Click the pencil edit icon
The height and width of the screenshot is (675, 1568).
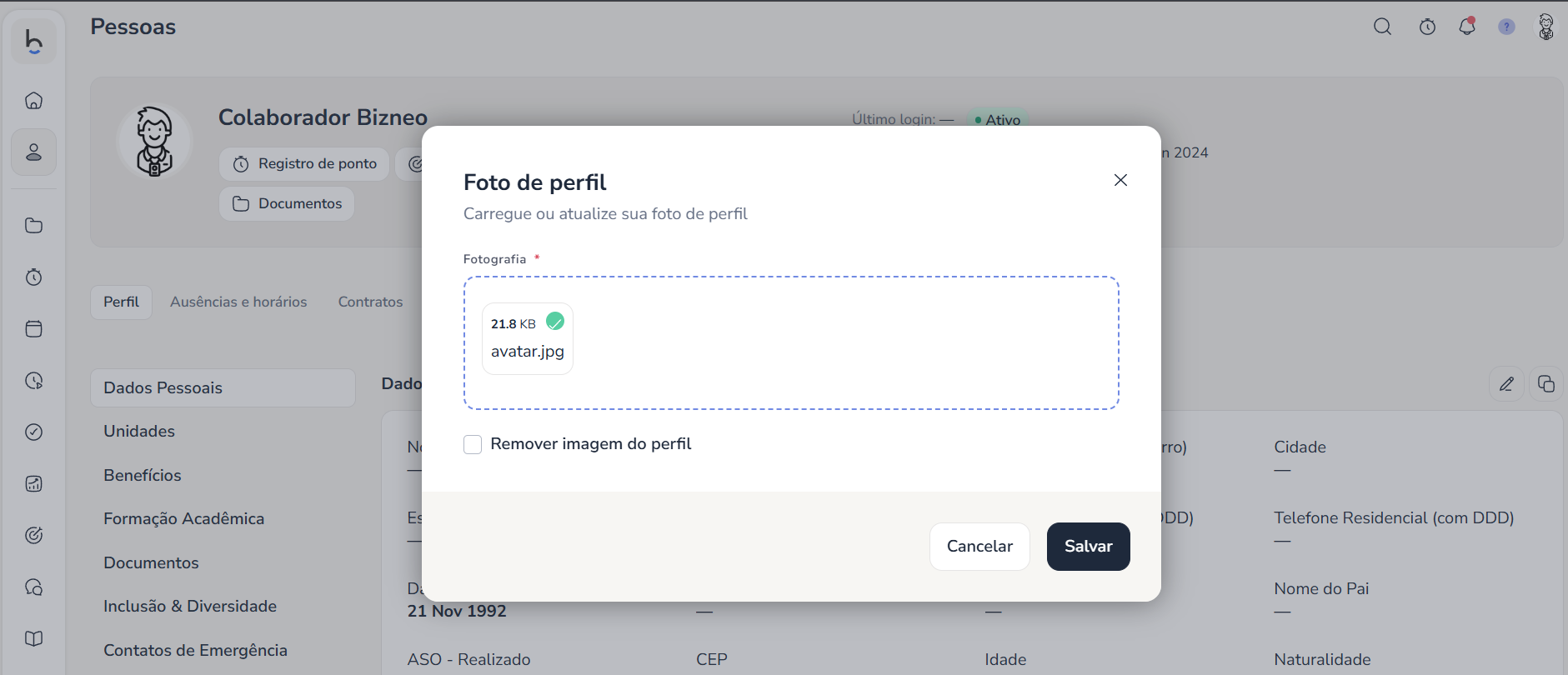click(1506, 384)
